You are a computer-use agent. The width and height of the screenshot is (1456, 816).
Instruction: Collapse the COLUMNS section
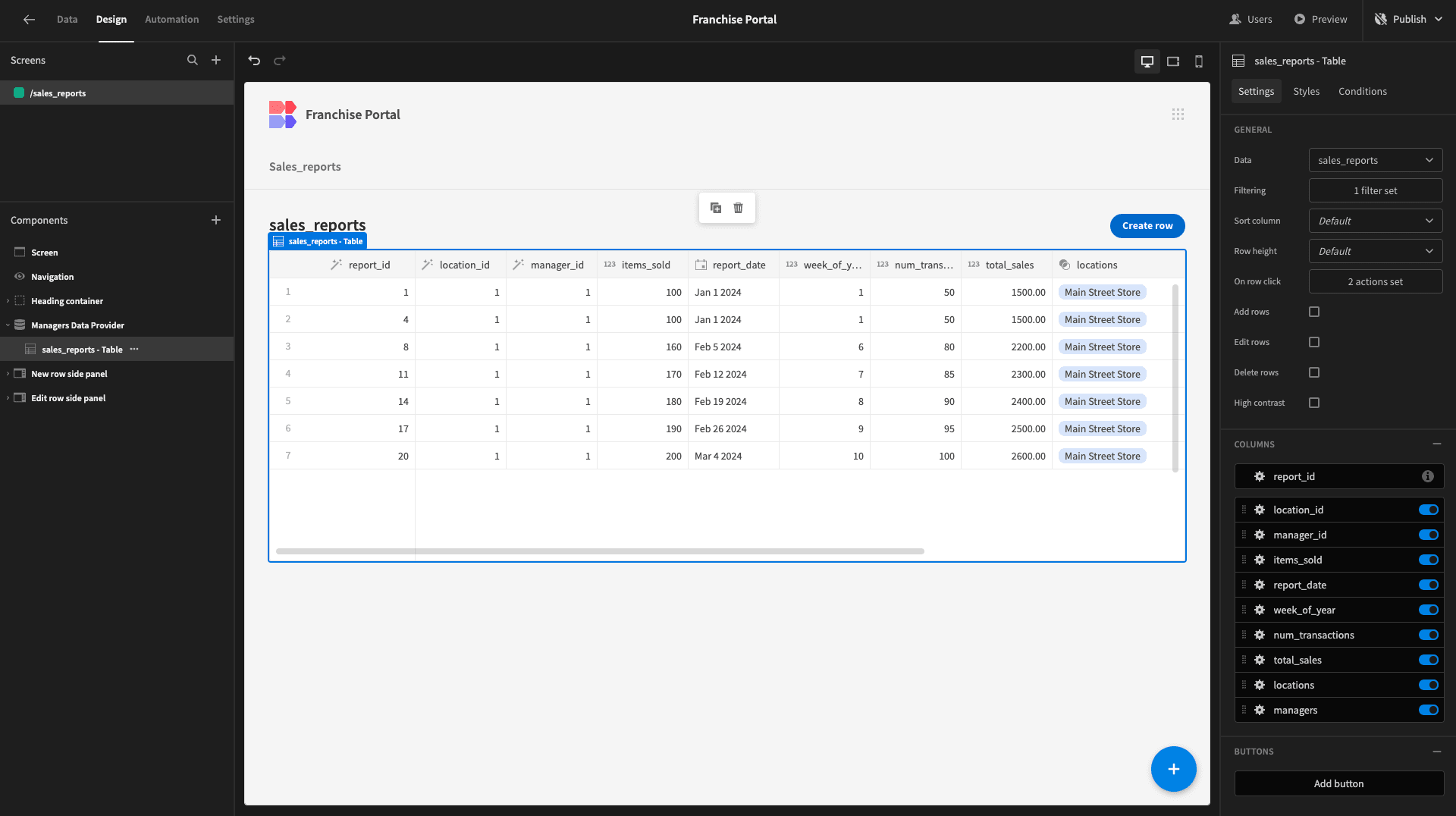pyautogui.click(x=1436, y=444)
